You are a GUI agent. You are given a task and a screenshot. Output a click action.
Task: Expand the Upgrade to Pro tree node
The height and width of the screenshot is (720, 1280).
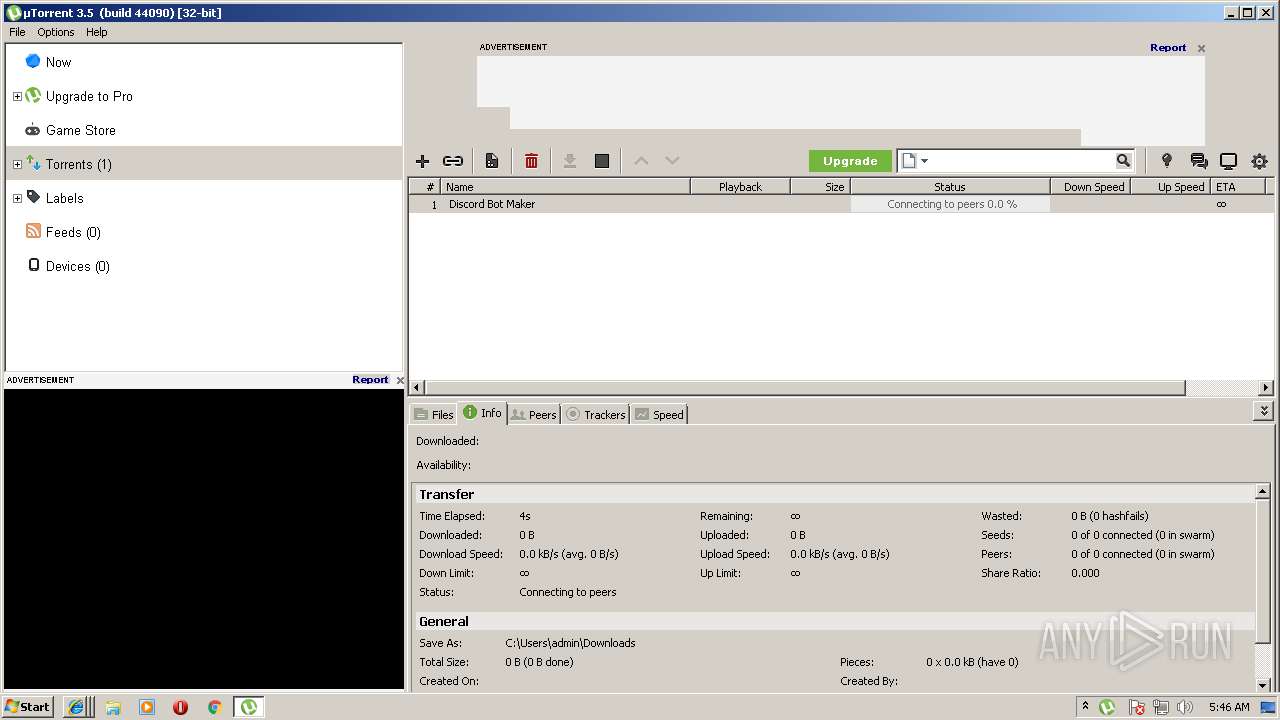coord(17,96)
